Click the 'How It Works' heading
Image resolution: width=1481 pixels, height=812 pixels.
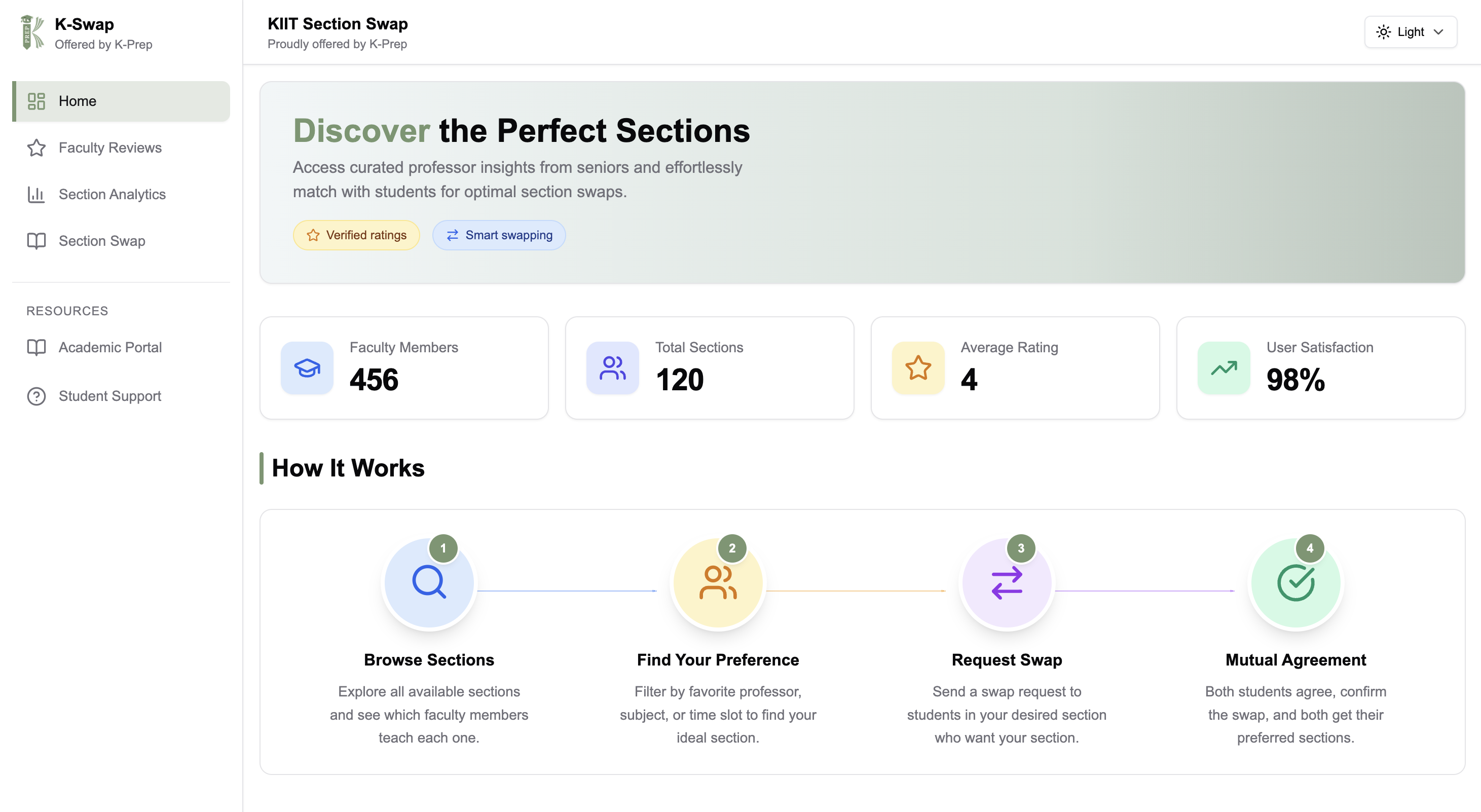click(348, 468)
